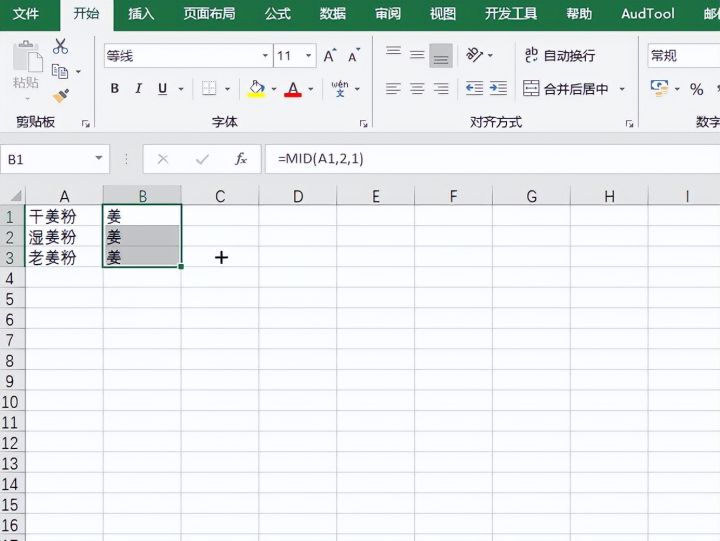Click accounting number format icon
This screenshot has width=720, height=541.
click(x=659, y=88)
